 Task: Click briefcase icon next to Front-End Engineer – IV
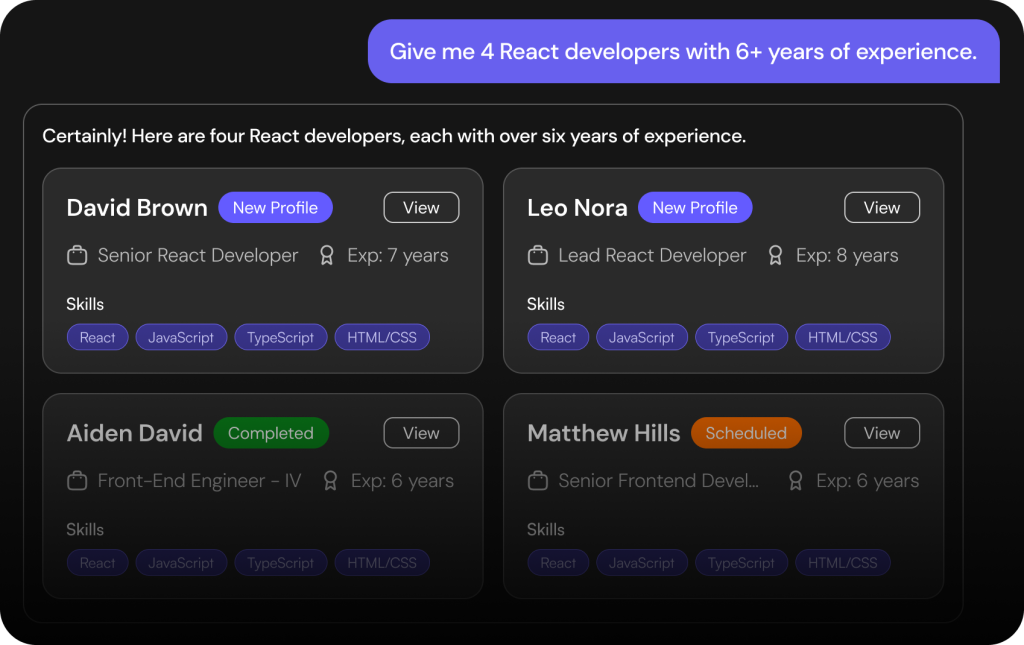pos(77,480)
